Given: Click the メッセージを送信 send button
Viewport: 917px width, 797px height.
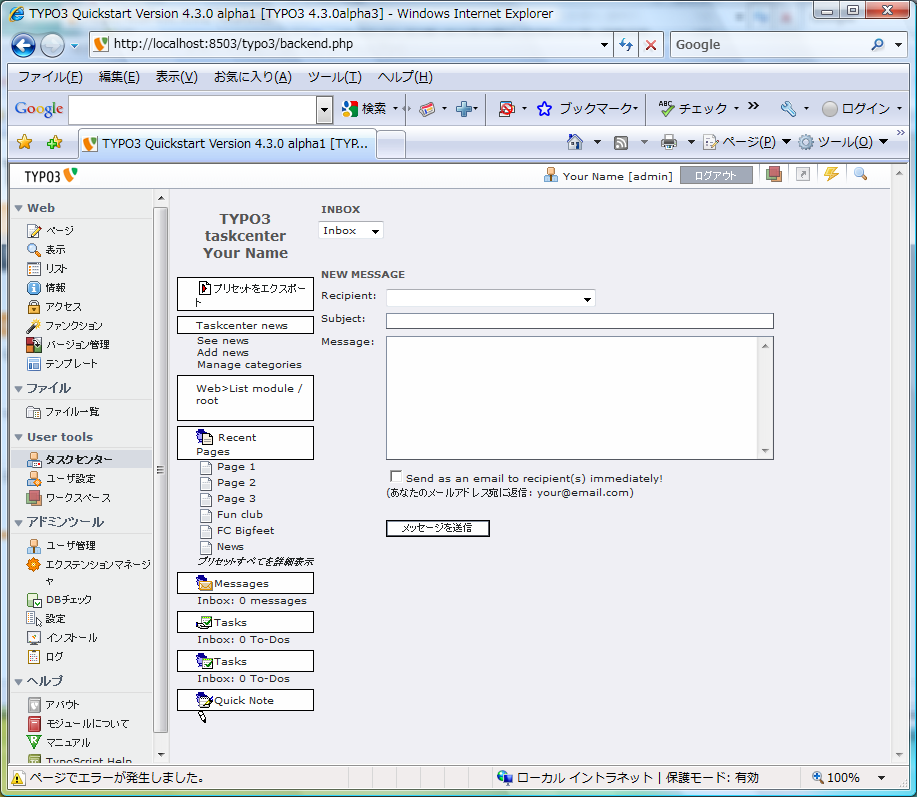Looking at the screenshot, I should (x=437, y=528).
